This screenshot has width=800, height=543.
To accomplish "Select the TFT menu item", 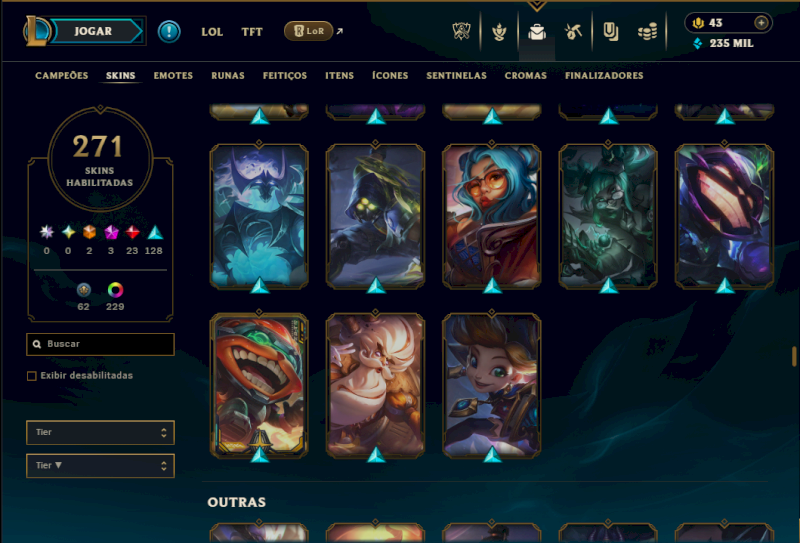I will click(252, 32).
